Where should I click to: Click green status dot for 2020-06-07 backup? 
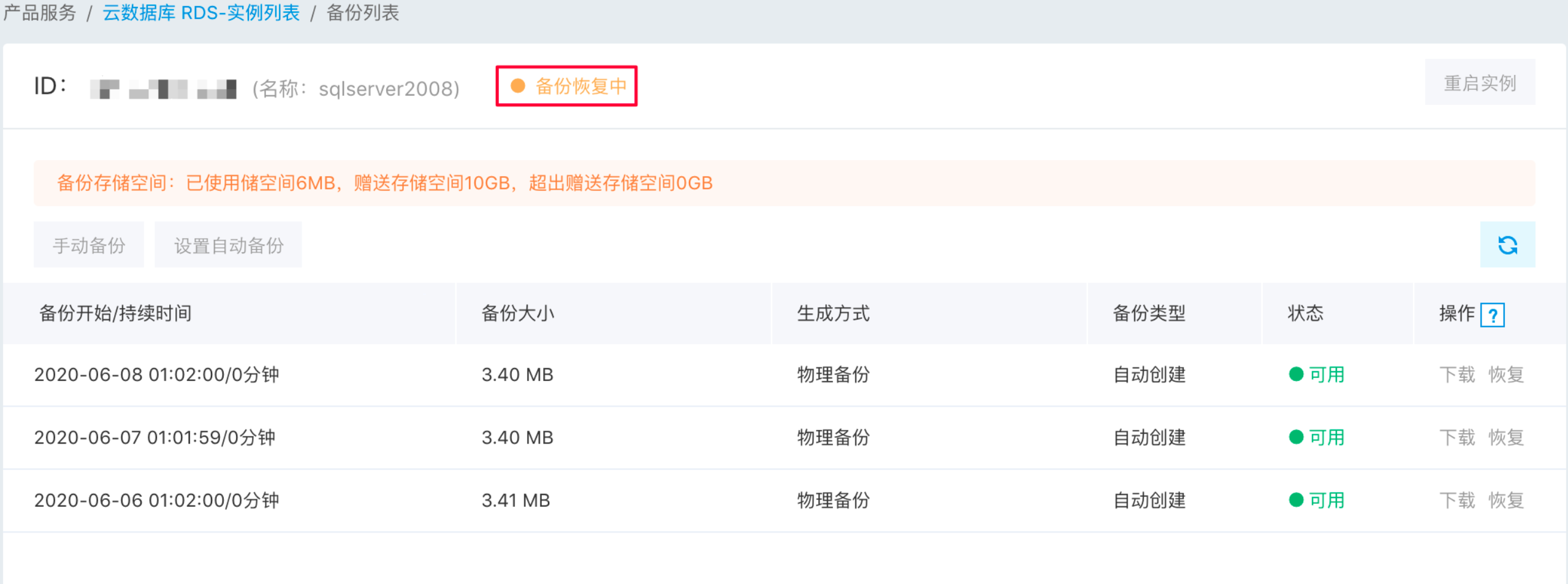(1296, 437)
